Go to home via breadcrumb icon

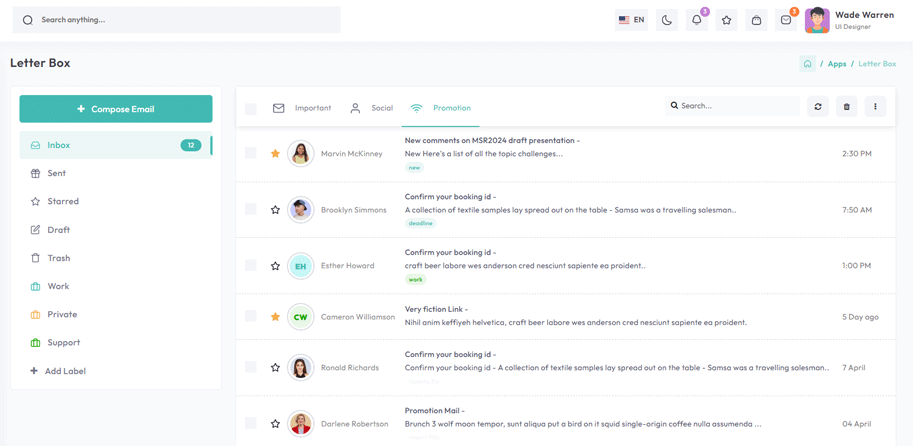click(807, 64)
